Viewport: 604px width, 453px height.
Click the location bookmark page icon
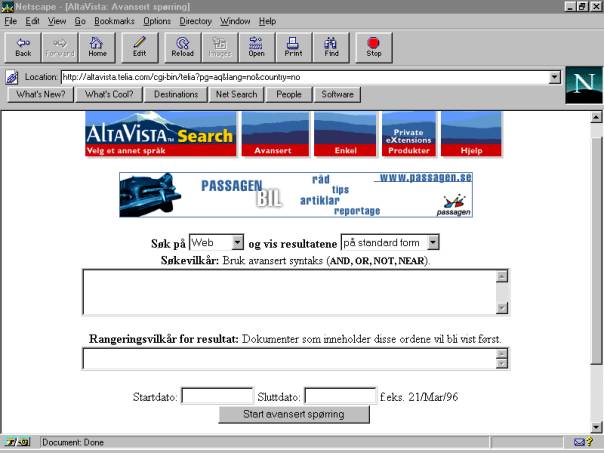12,77
